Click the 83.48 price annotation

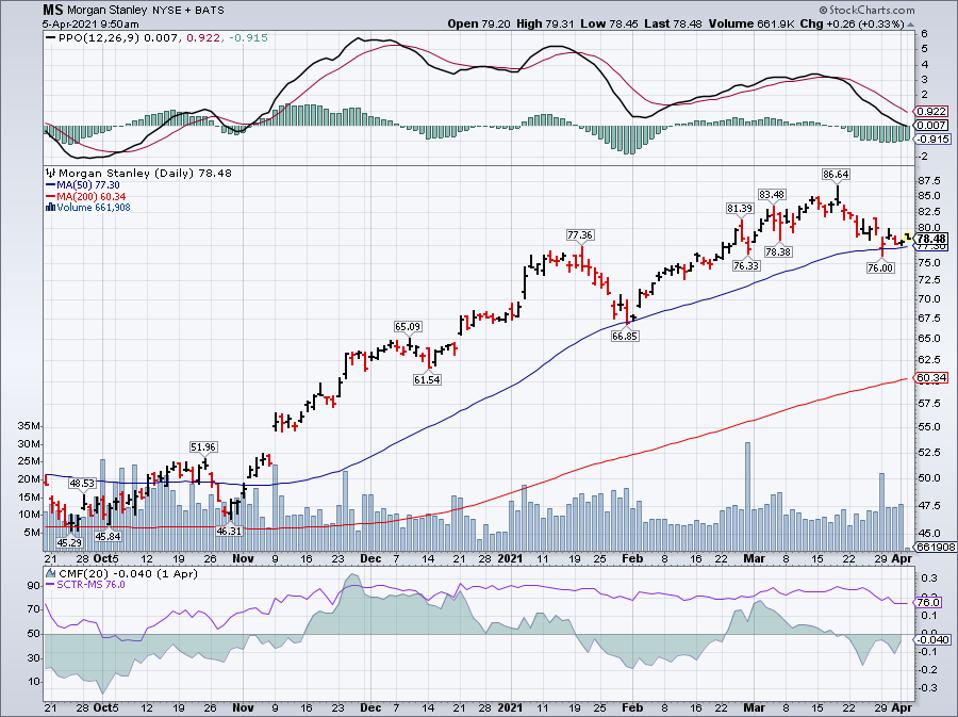tap(772, 194)
